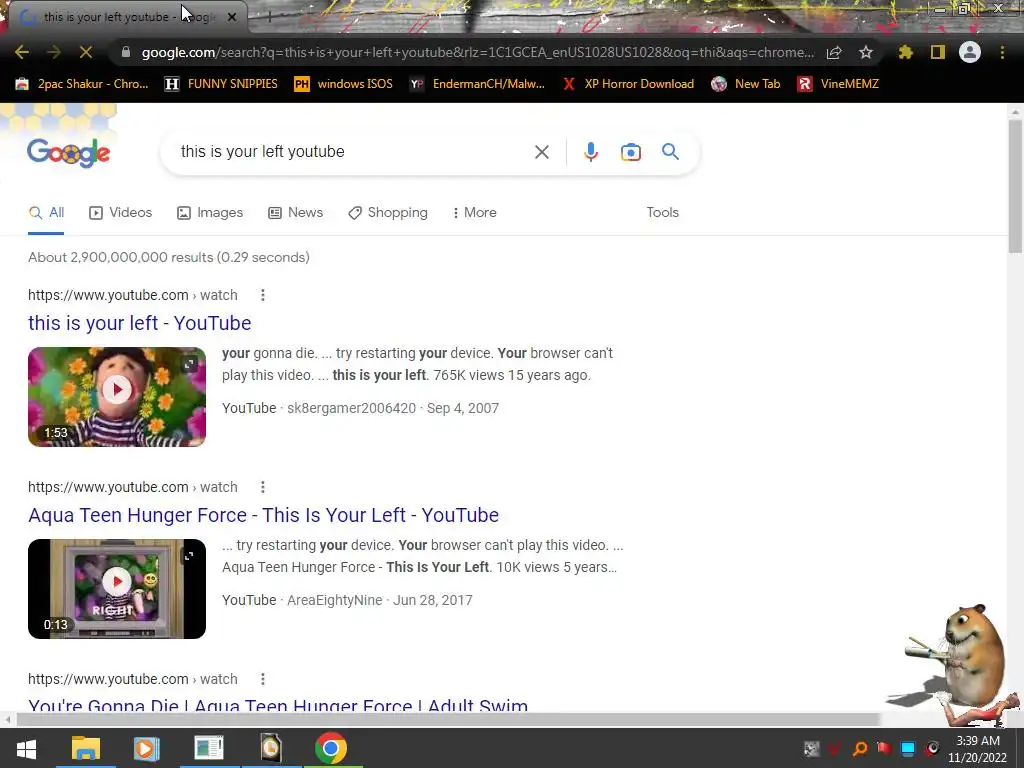Screen dimensions: 1024x768
Task: Click the vertical scrollbar thumb
Action: tap(1016, 187)
